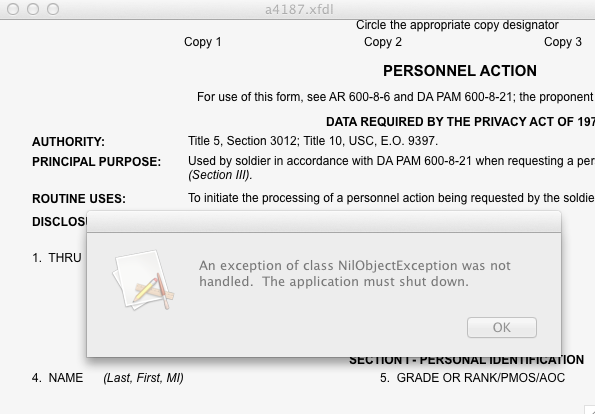Click the 4. NAME field label

coord(57,378)
